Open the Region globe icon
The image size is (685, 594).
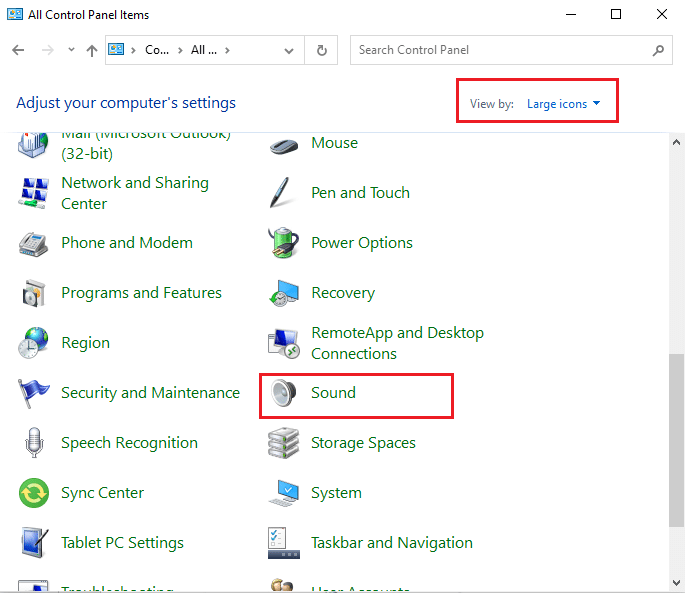(34, 343)
